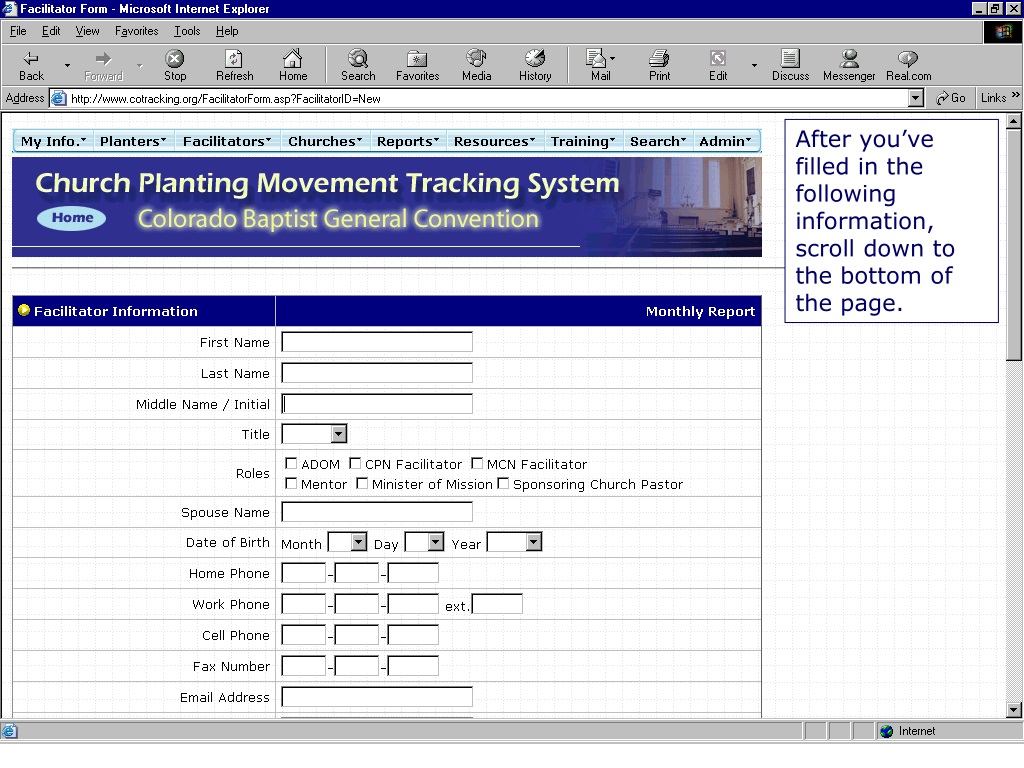Screen dimensions: 1024x768
Task: Open the View menu
Action: point(88,31)
